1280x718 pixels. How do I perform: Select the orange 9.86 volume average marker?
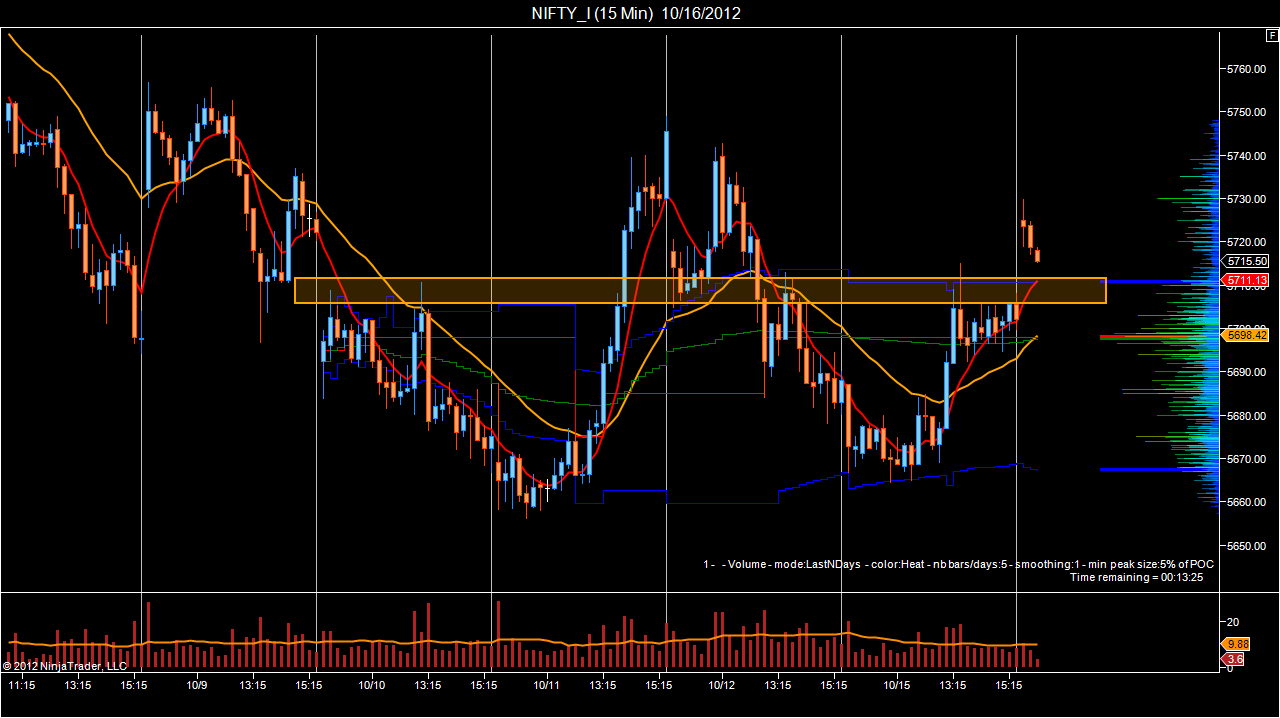click(x=1237, y=645)
